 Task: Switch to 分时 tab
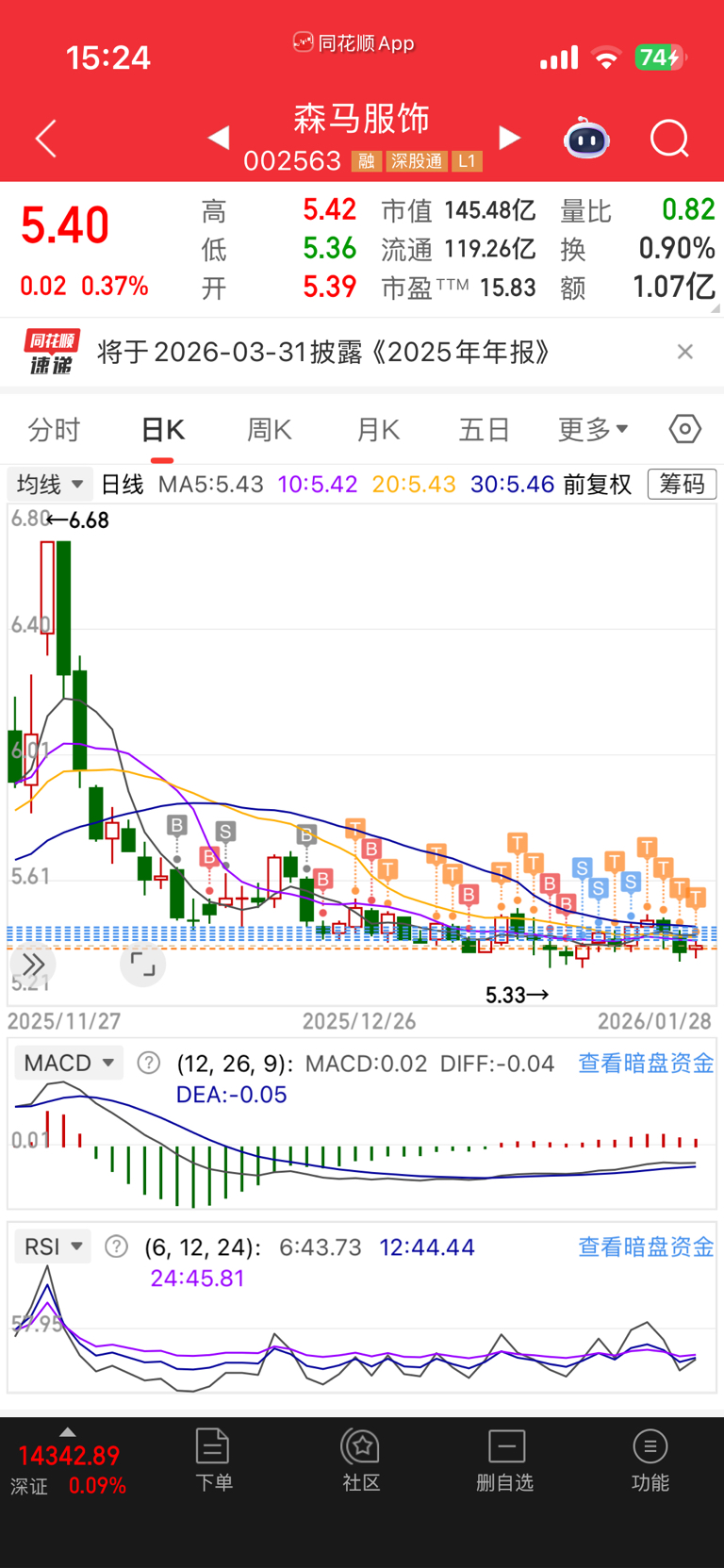[x=54, y=430]
